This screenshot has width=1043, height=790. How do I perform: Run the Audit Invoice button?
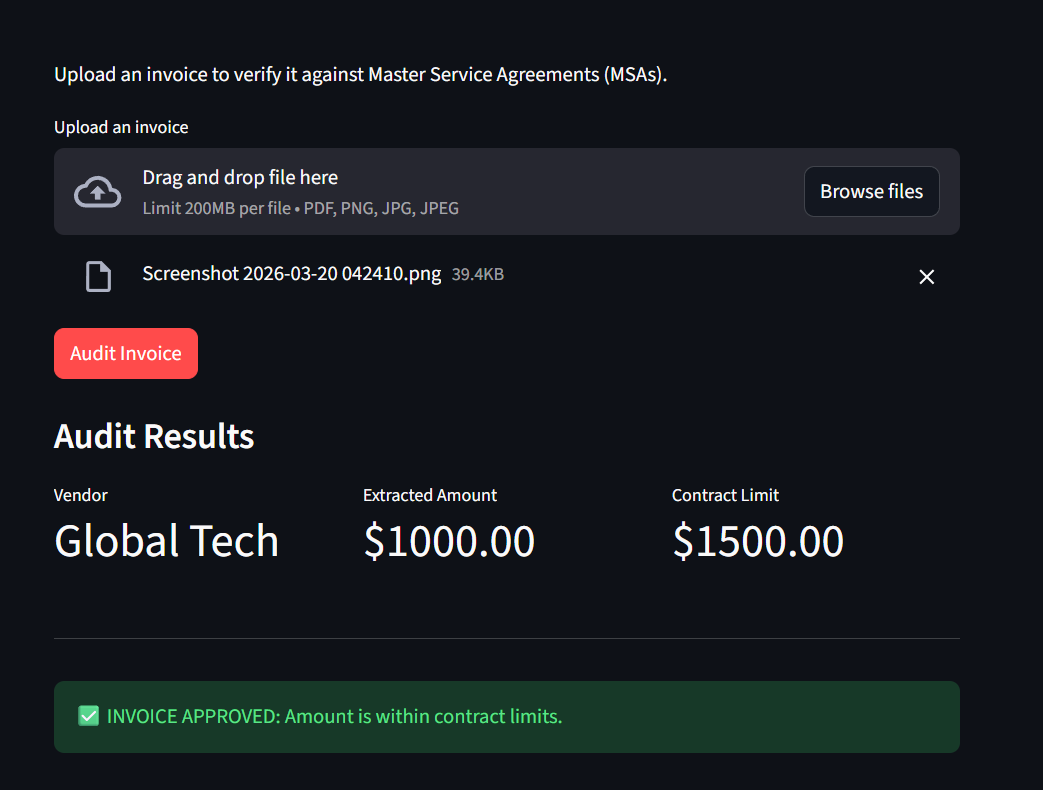(x=126, y=353)
